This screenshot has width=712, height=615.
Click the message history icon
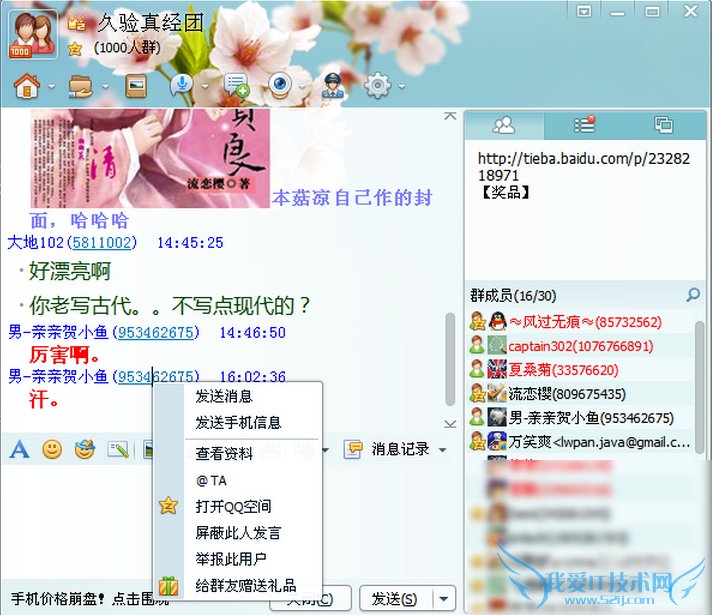click(x=353, y=450)
